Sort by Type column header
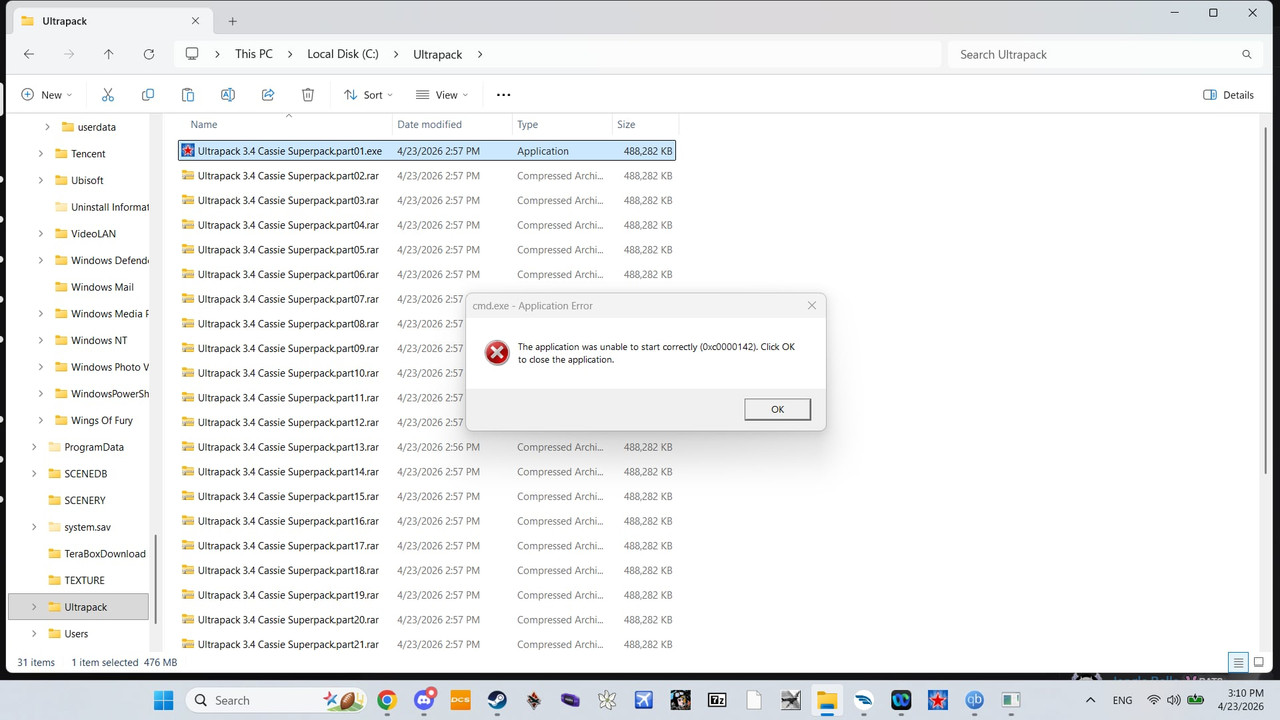The height and width of the screenshot is (720, 1280). (562, 124)
